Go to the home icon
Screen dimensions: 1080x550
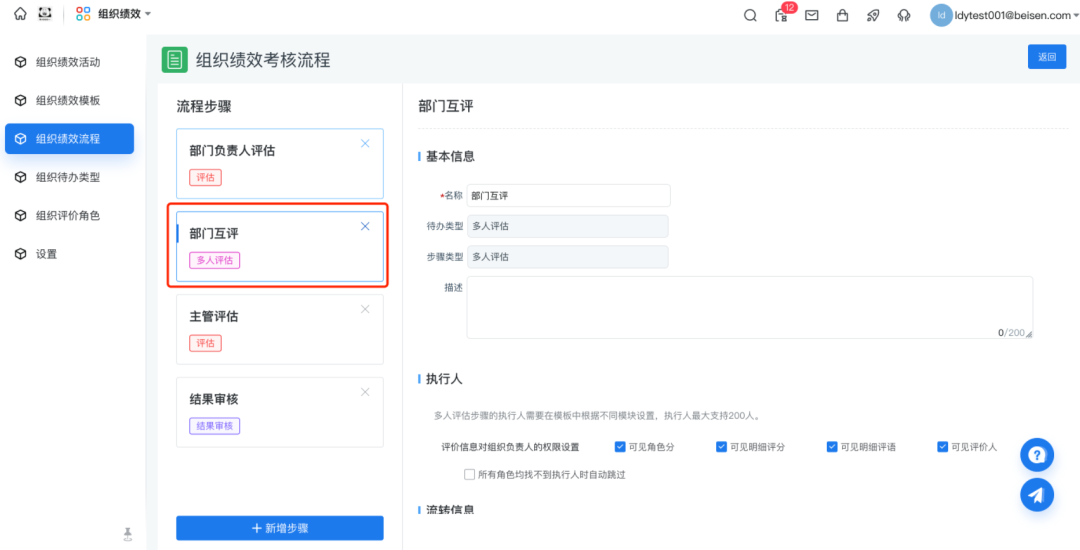coord(21,14)
